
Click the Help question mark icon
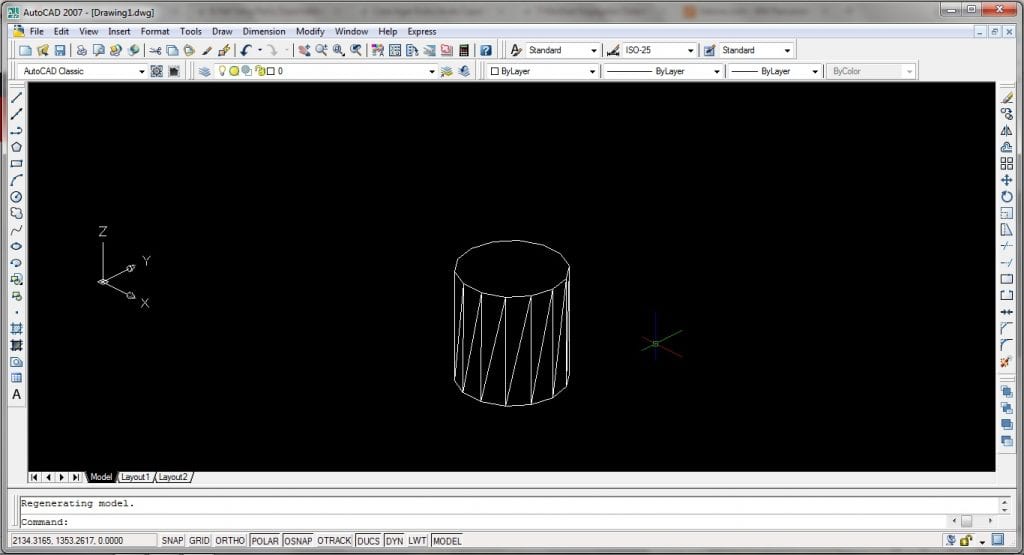coord(485,50)
